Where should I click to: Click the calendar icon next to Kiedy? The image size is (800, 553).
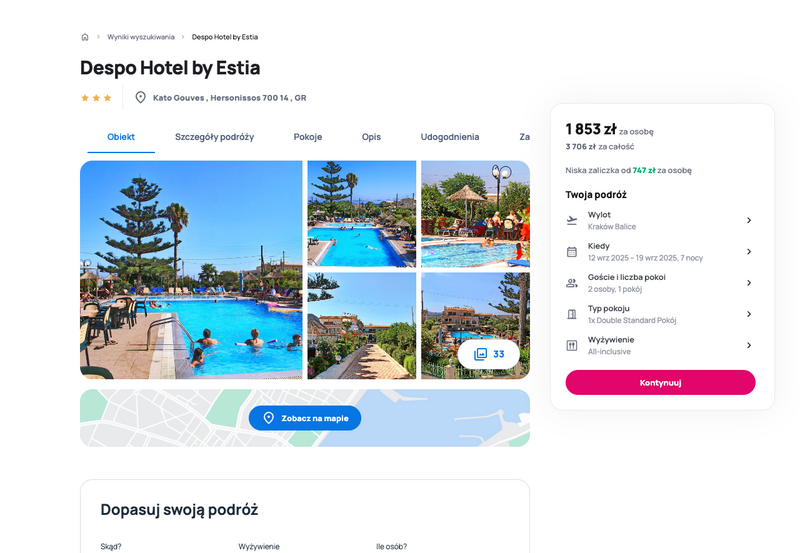tap(572, 252)
